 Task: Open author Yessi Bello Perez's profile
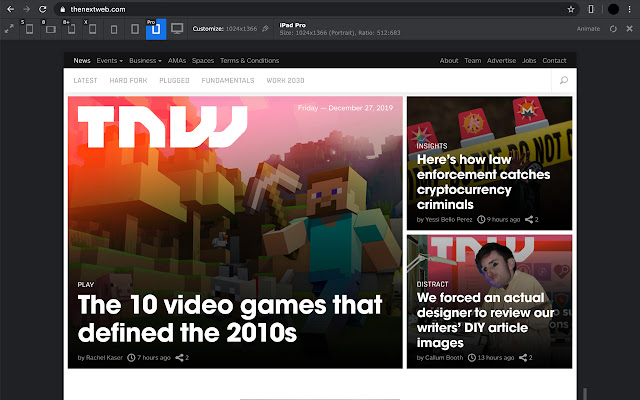(x=449, y=220)
